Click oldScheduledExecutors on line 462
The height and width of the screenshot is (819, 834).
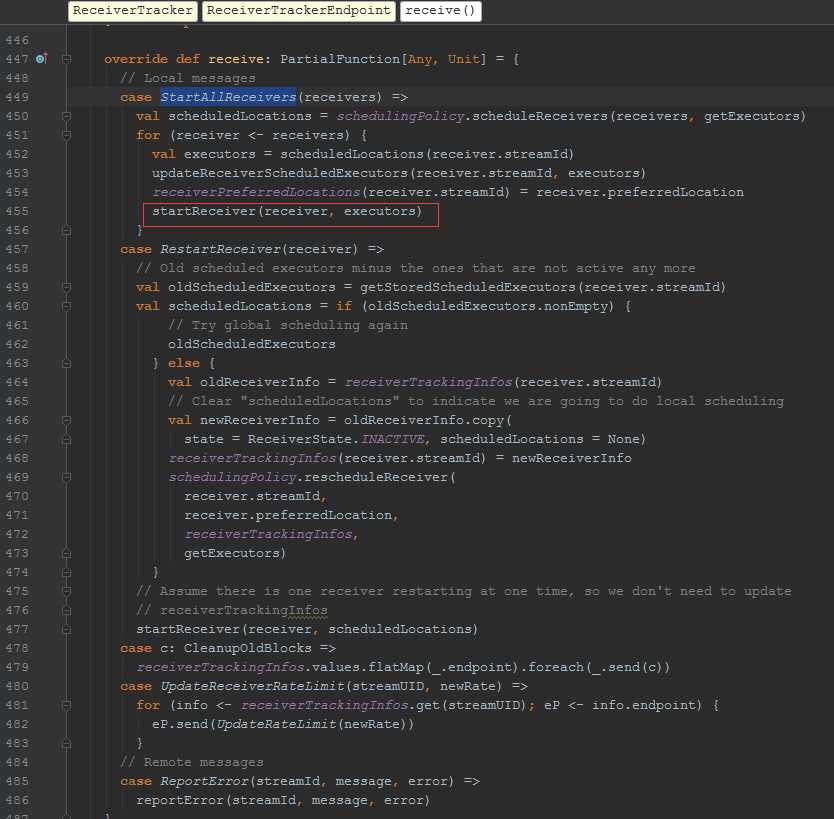tap(252, 344)
